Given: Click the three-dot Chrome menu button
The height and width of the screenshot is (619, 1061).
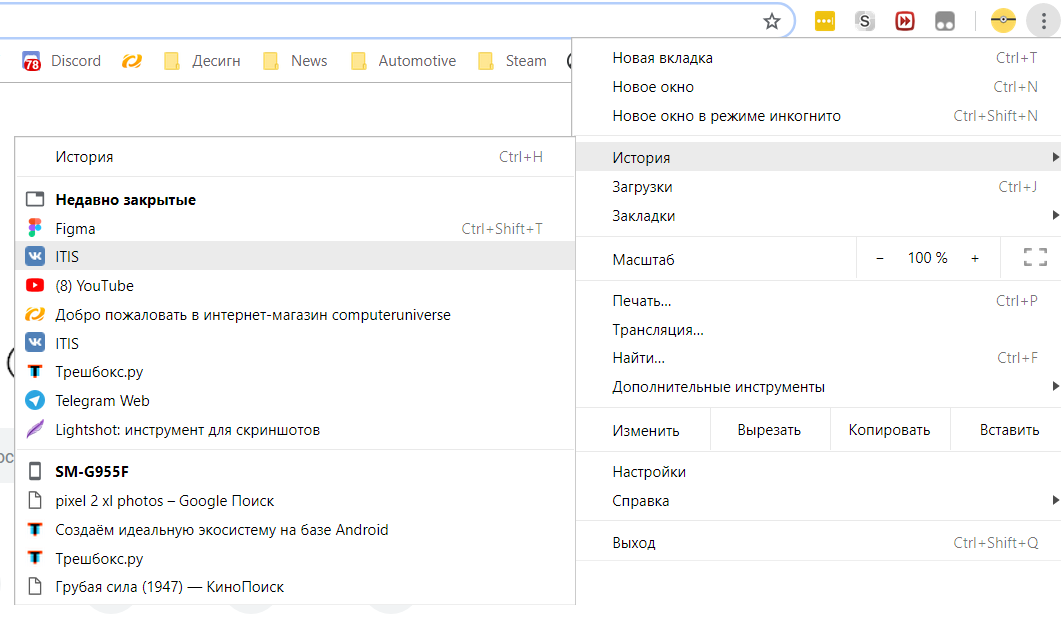Looking at the screenshot, I should coord(1043,22).
